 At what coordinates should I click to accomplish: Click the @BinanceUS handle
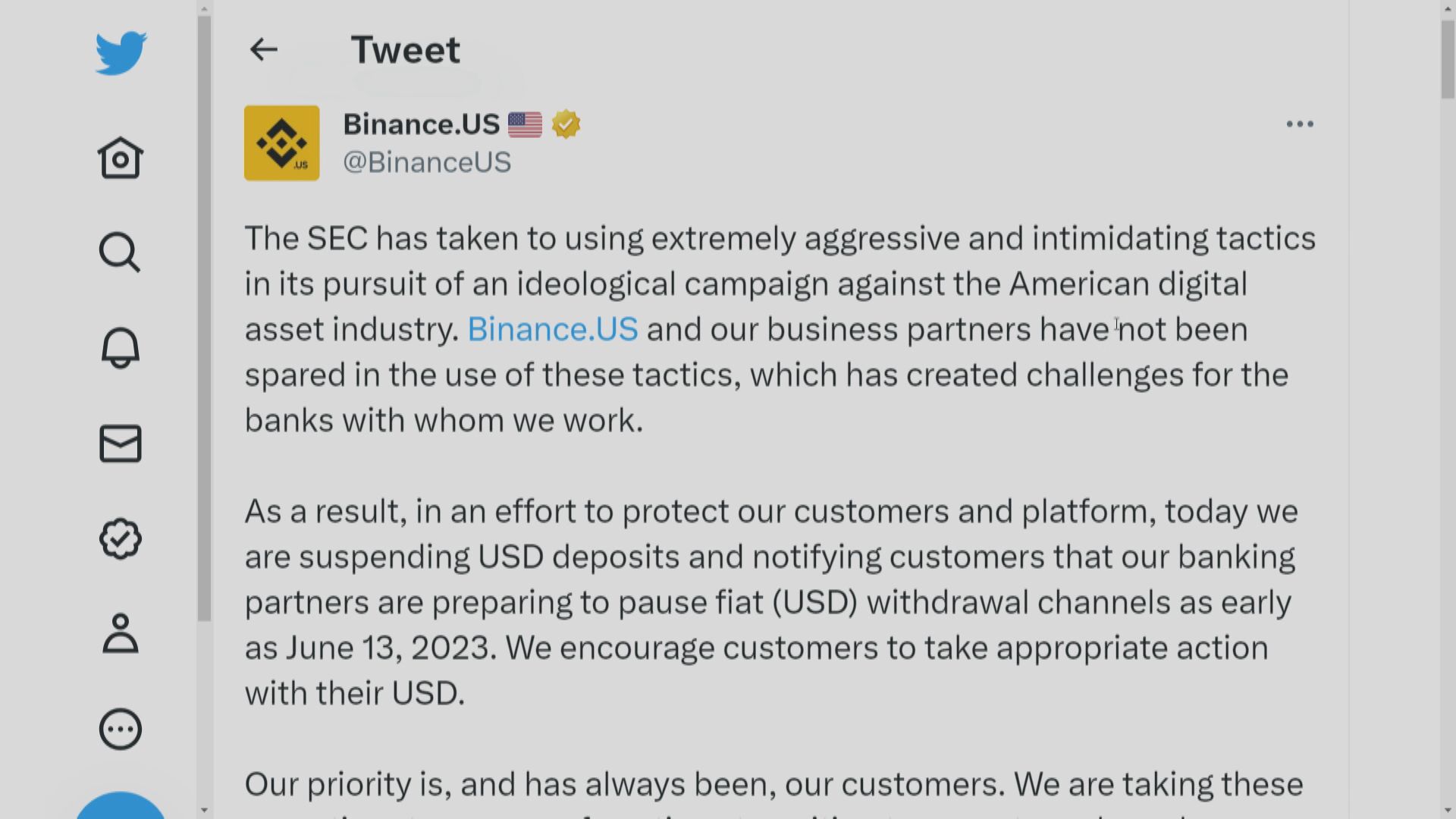(x=427, y=162)
